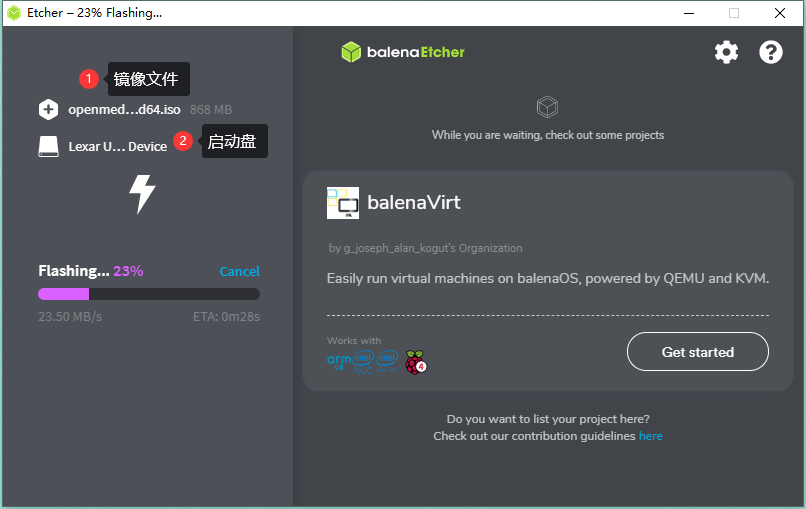Click the 23.50 MB/s speed readout
Screen dimensions: 806x509
(x=70, y=317)
